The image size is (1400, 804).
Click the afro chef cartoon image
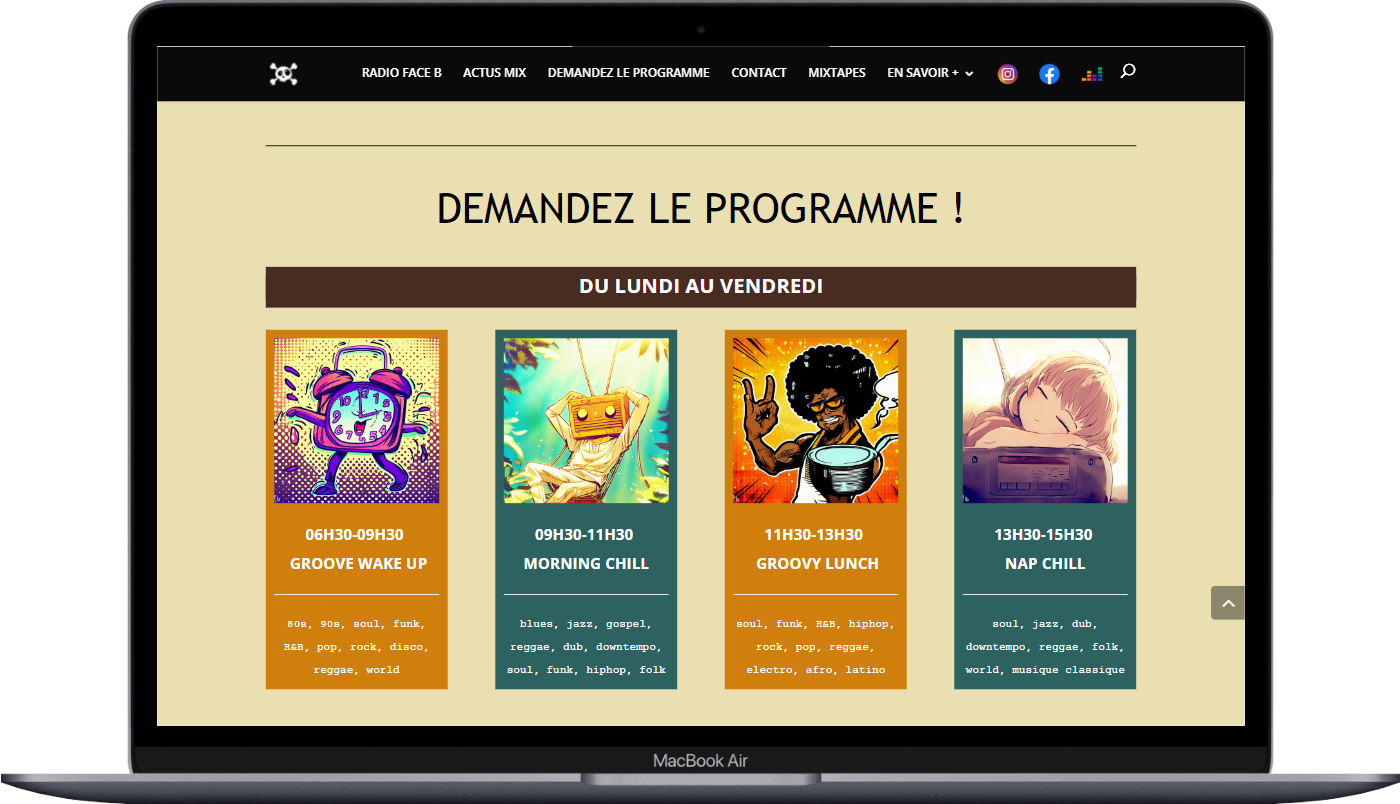point(815,420)
